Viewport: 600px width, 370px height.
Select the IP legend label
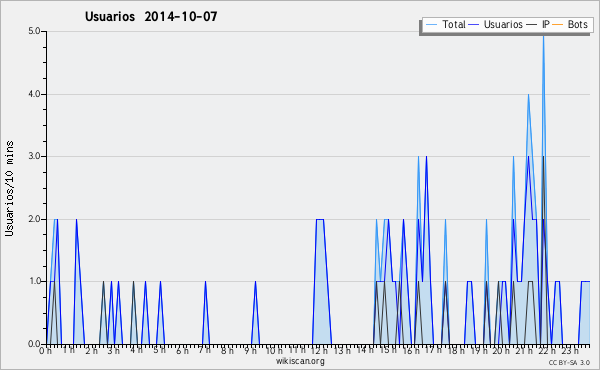coord(546,24)
